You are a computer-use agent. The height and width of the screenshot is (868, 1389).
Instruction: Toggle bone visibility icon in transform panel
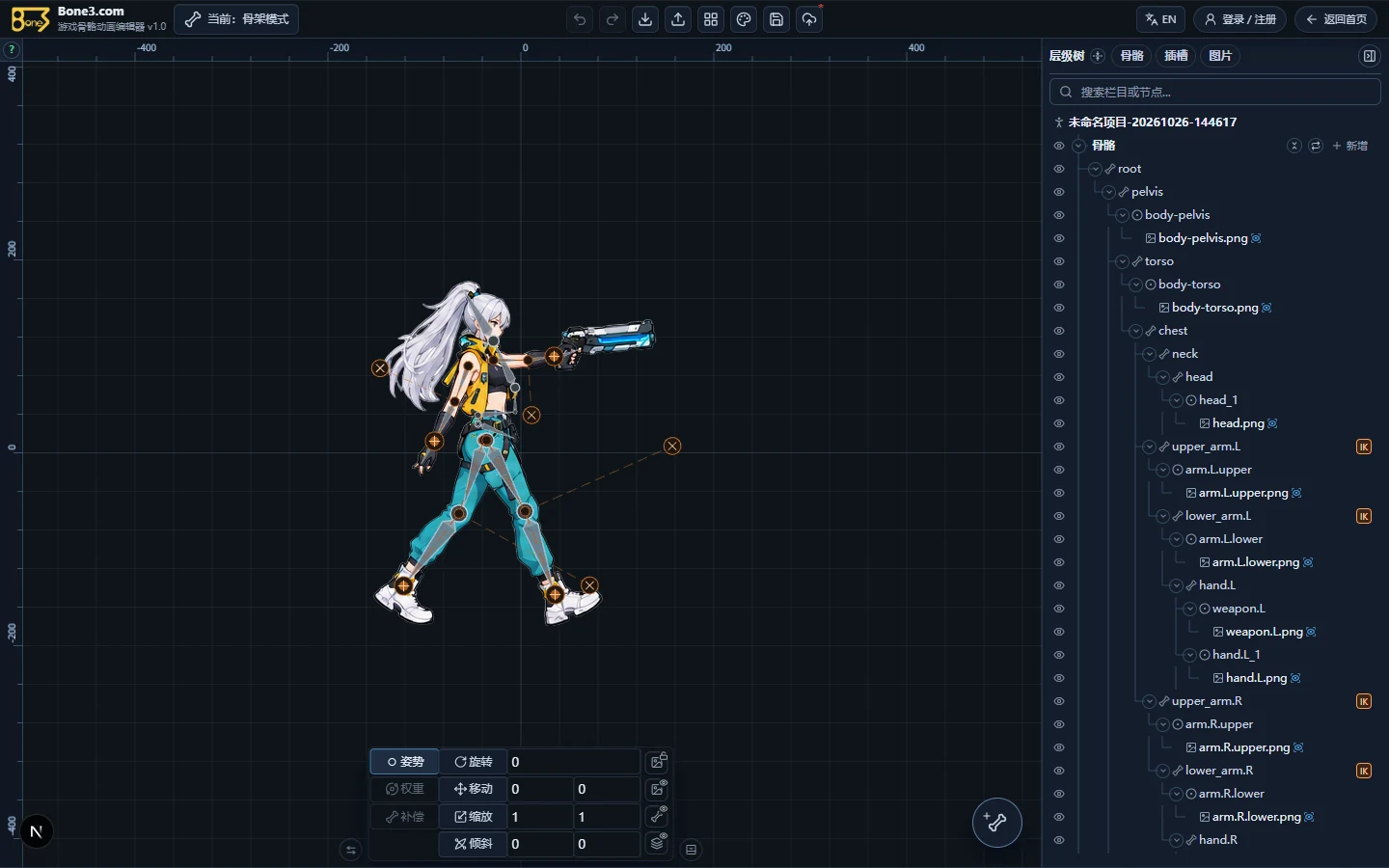[658, 816]
